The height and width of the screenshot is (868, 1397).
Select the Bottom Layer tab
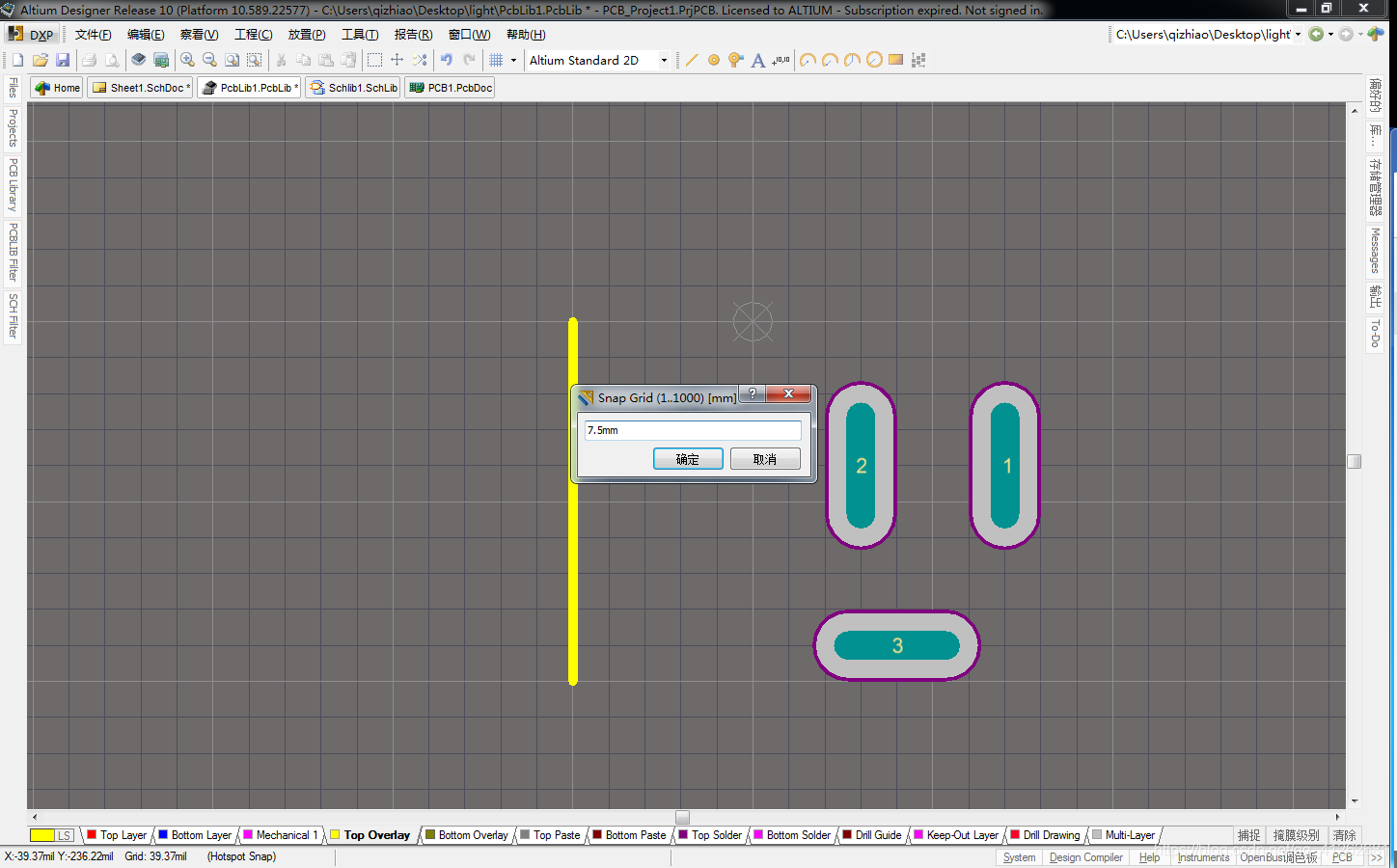coord(195,835)
